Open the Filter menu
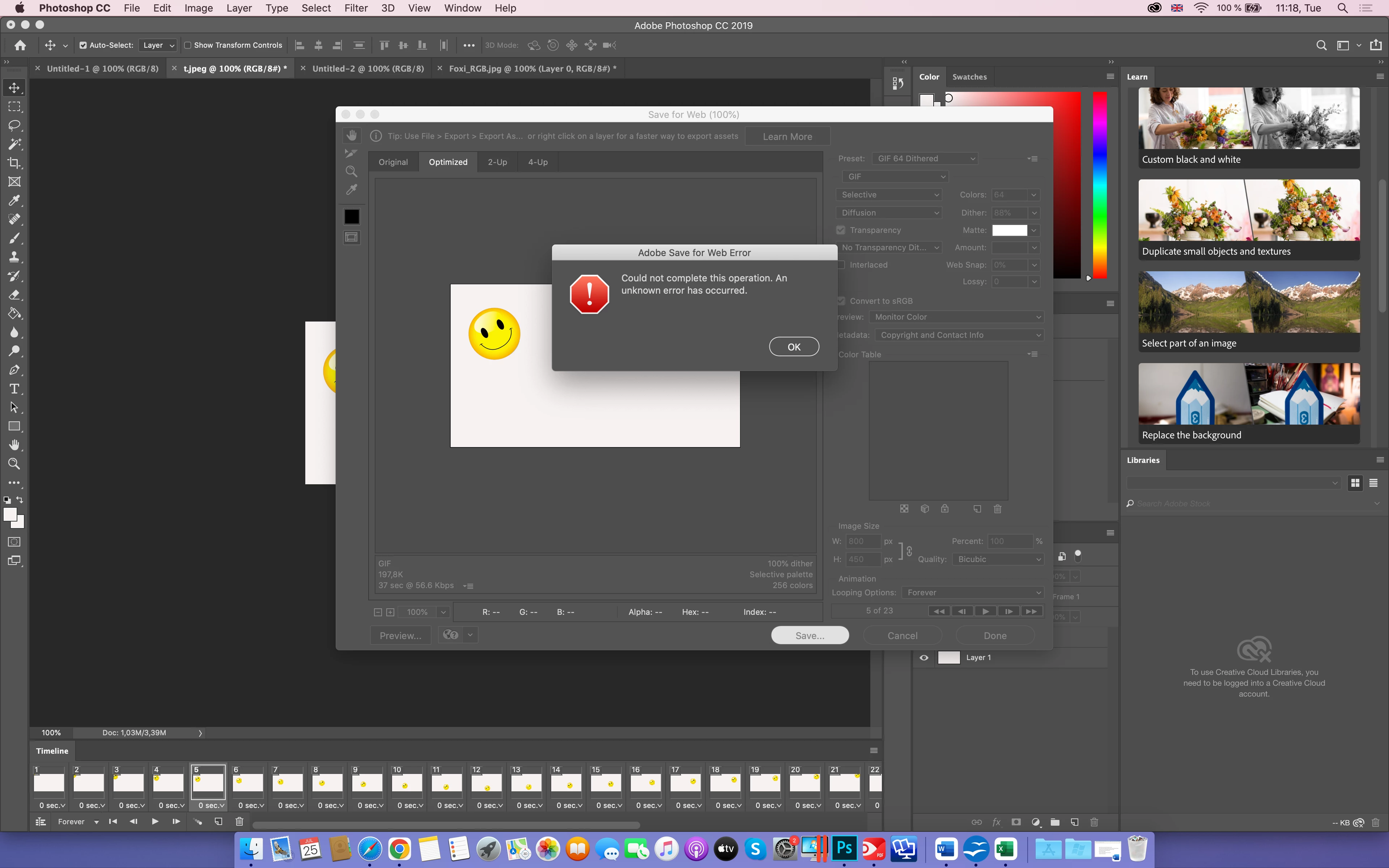 [x=356, y=8]
